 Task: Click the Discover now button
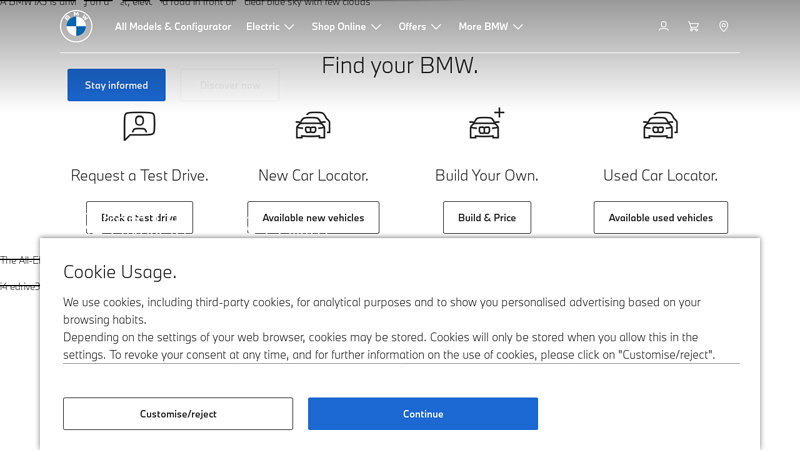pyautogui.click(x=230, y=85)
